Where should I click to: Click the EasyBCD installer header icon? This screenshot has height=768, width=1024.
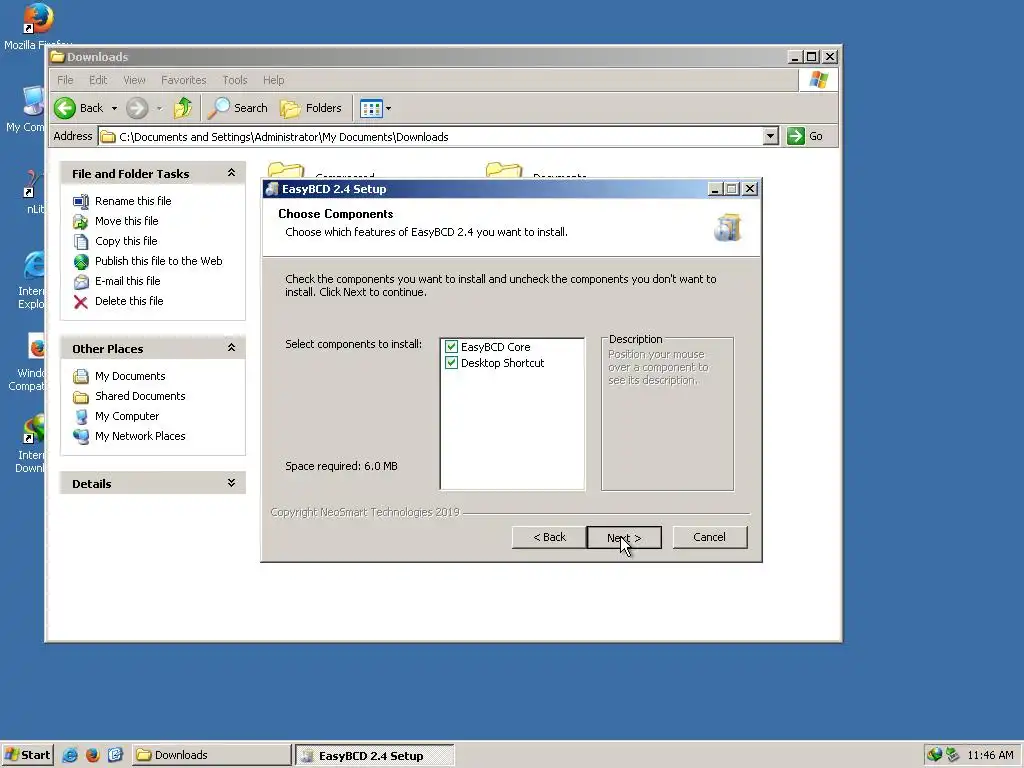click(728, 227)
